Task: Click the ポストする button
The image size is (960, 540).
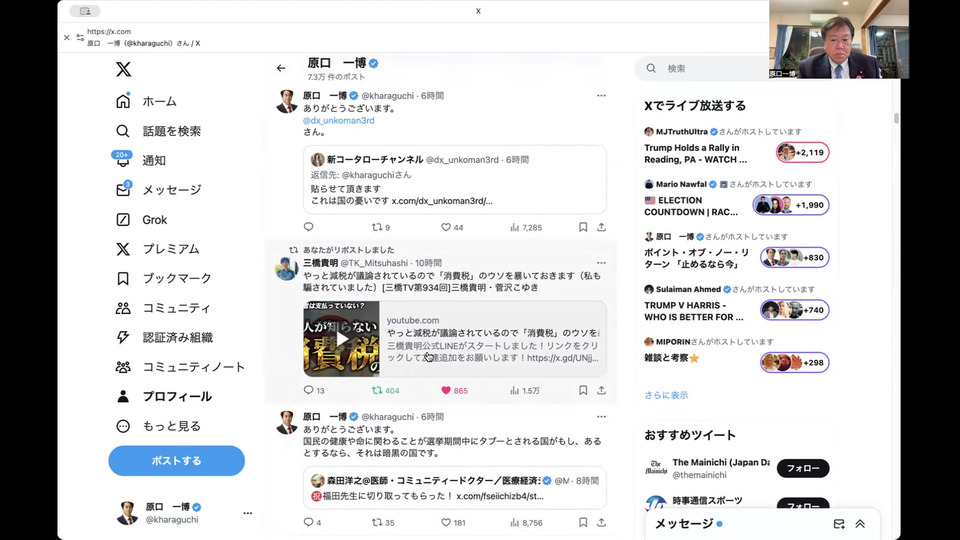Action: [176, 460]
